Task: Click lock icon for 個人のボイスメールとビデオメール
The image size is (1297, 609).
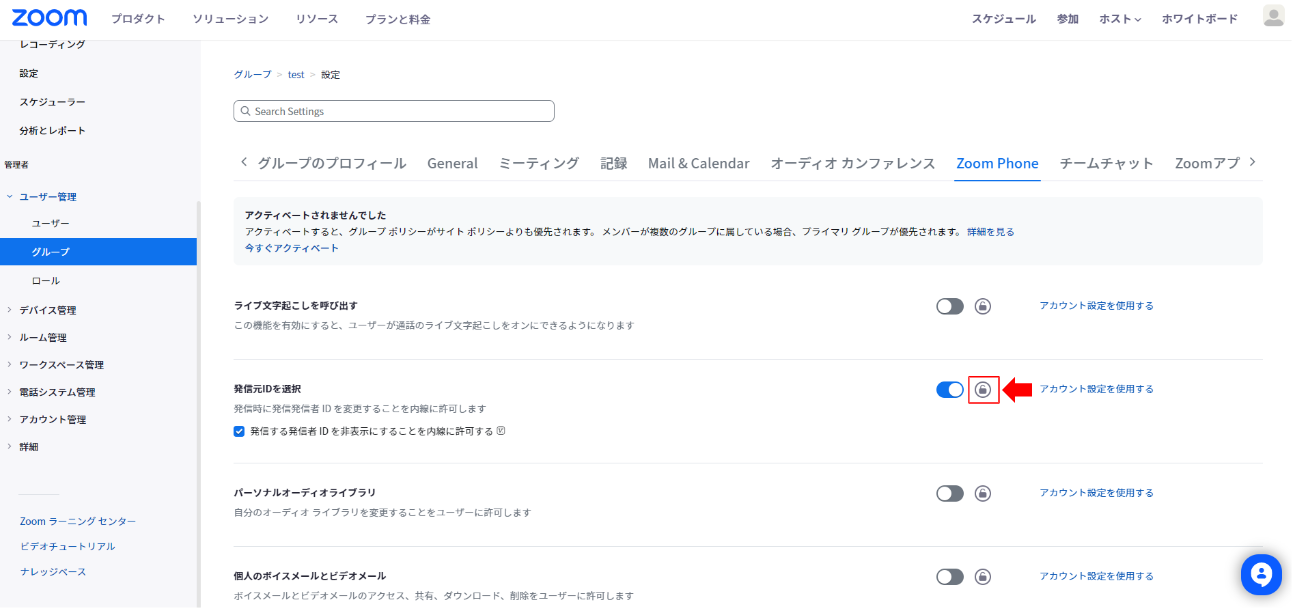Action: pyautogui.click(x=983, y=576)
